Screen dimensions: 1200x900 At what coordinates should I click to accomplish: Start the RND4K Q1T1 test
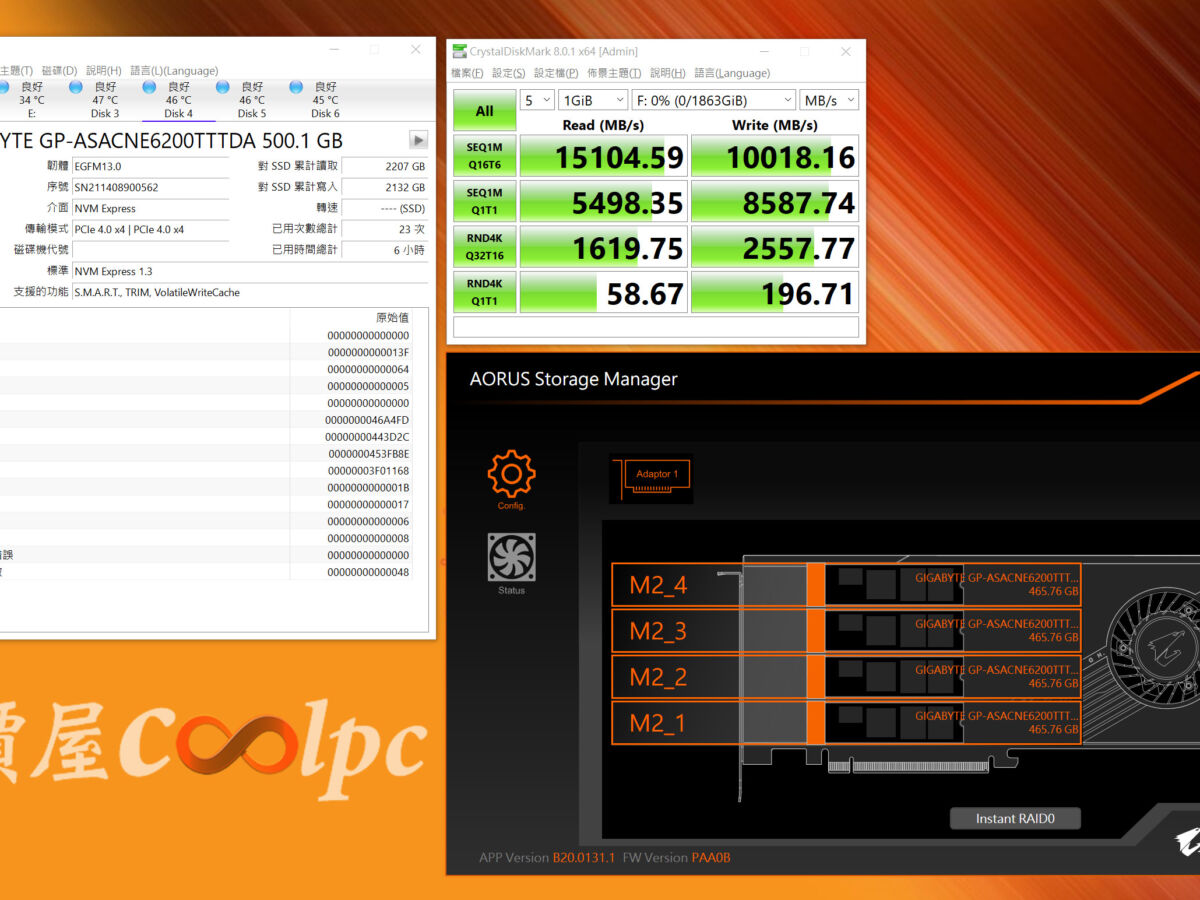point(484,292)
